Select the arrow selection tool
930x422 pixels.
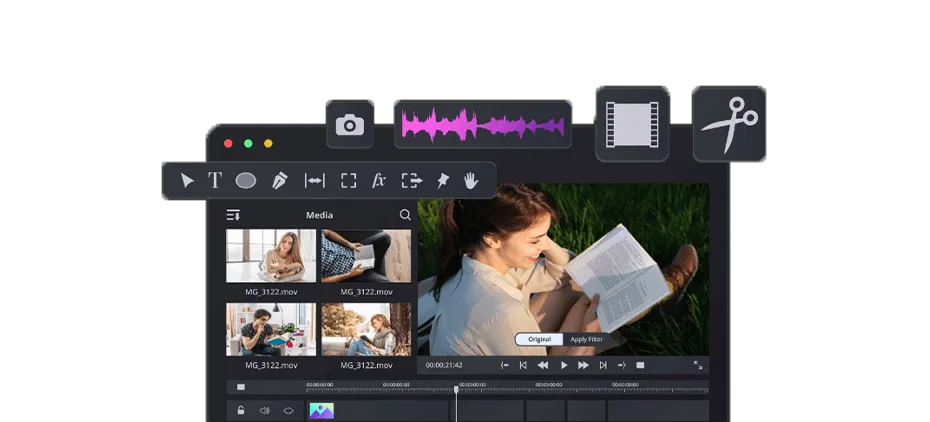pyautogui.click(x=187, y=180)
